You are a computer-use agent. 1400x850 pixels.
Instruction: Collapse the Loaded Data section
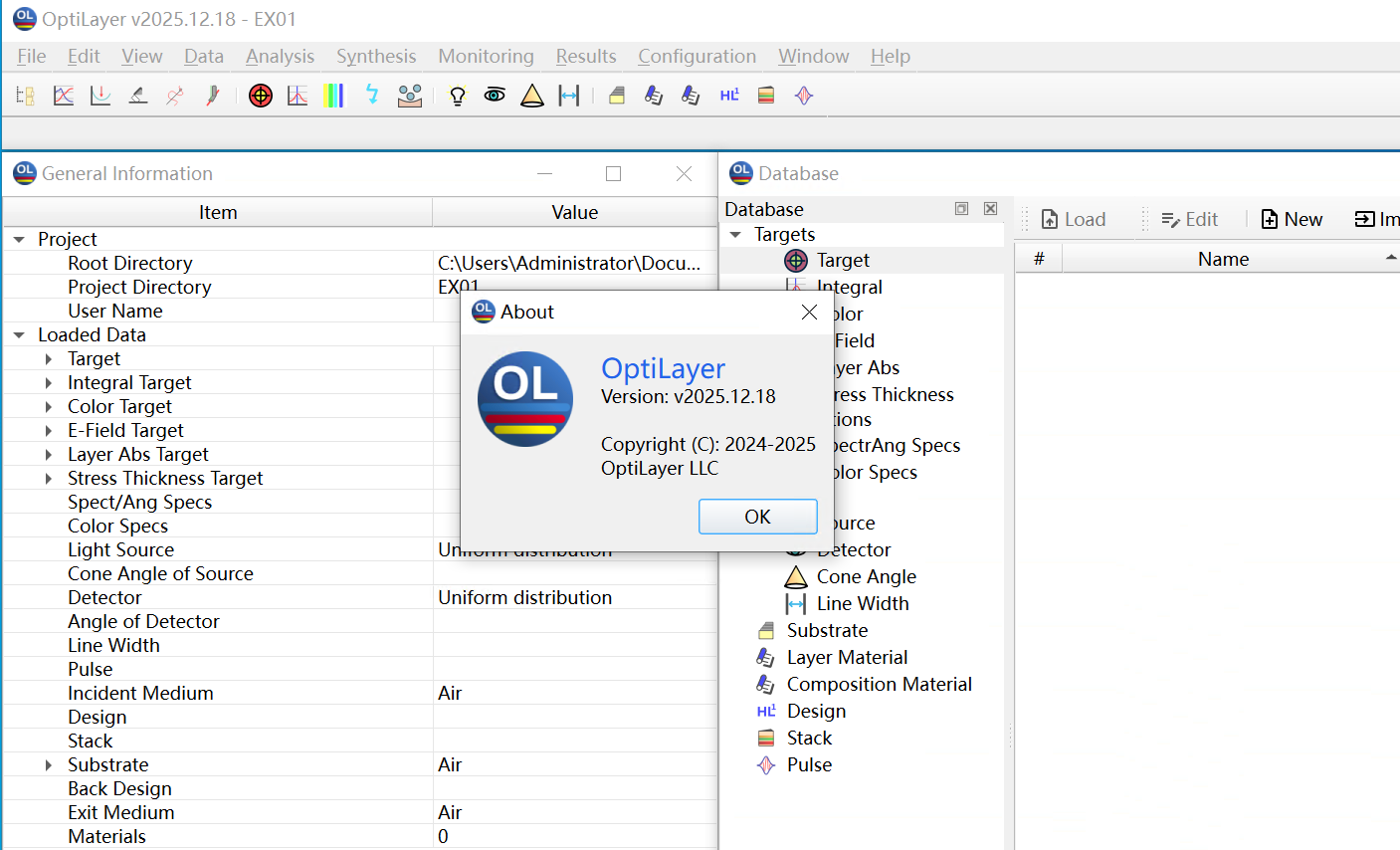point(19,335)
